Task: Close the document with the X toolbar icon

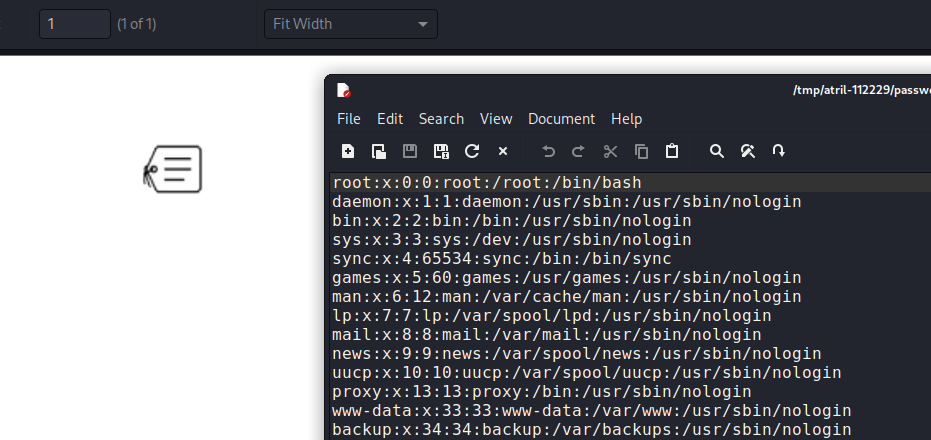Action: [503, 151]
